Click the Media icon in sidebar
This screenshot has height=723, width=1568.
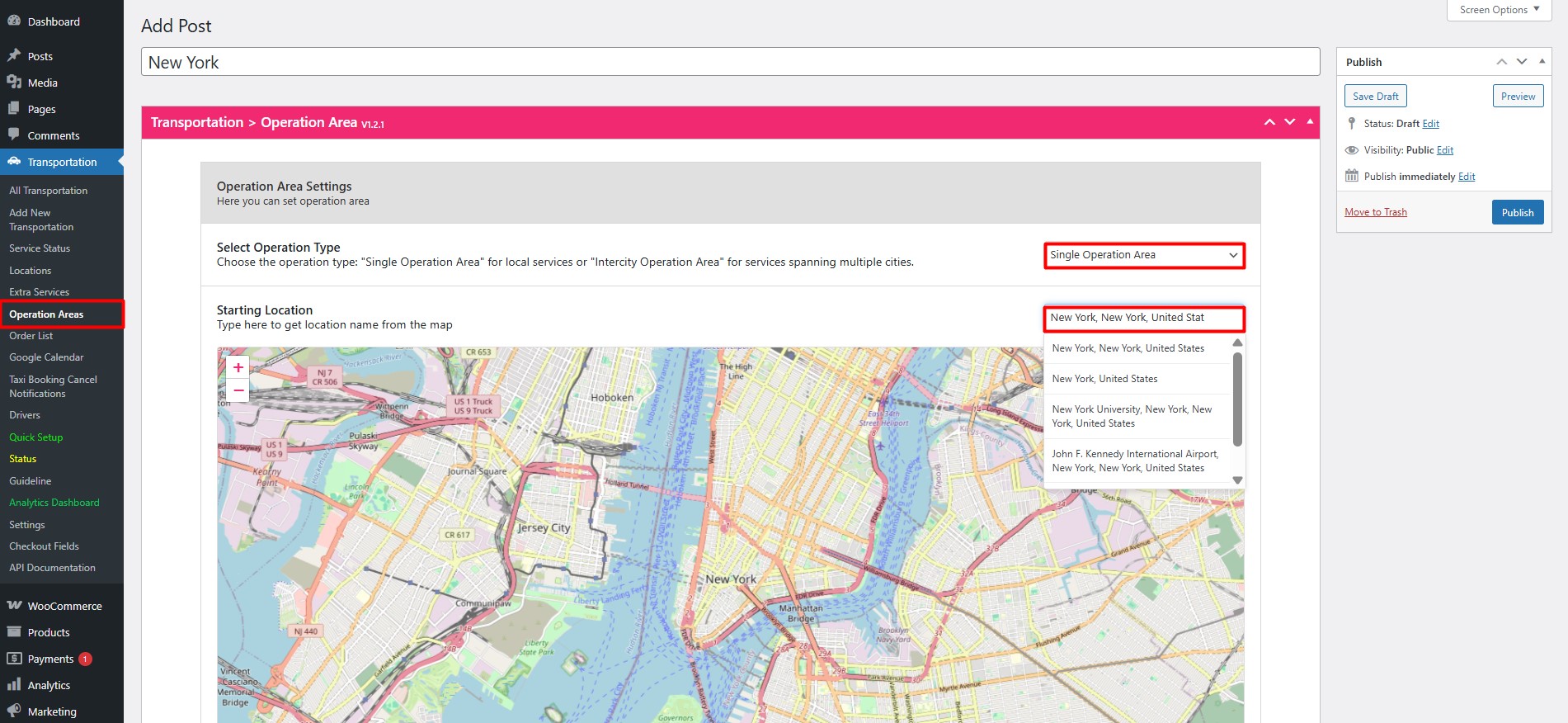(14, 83)
